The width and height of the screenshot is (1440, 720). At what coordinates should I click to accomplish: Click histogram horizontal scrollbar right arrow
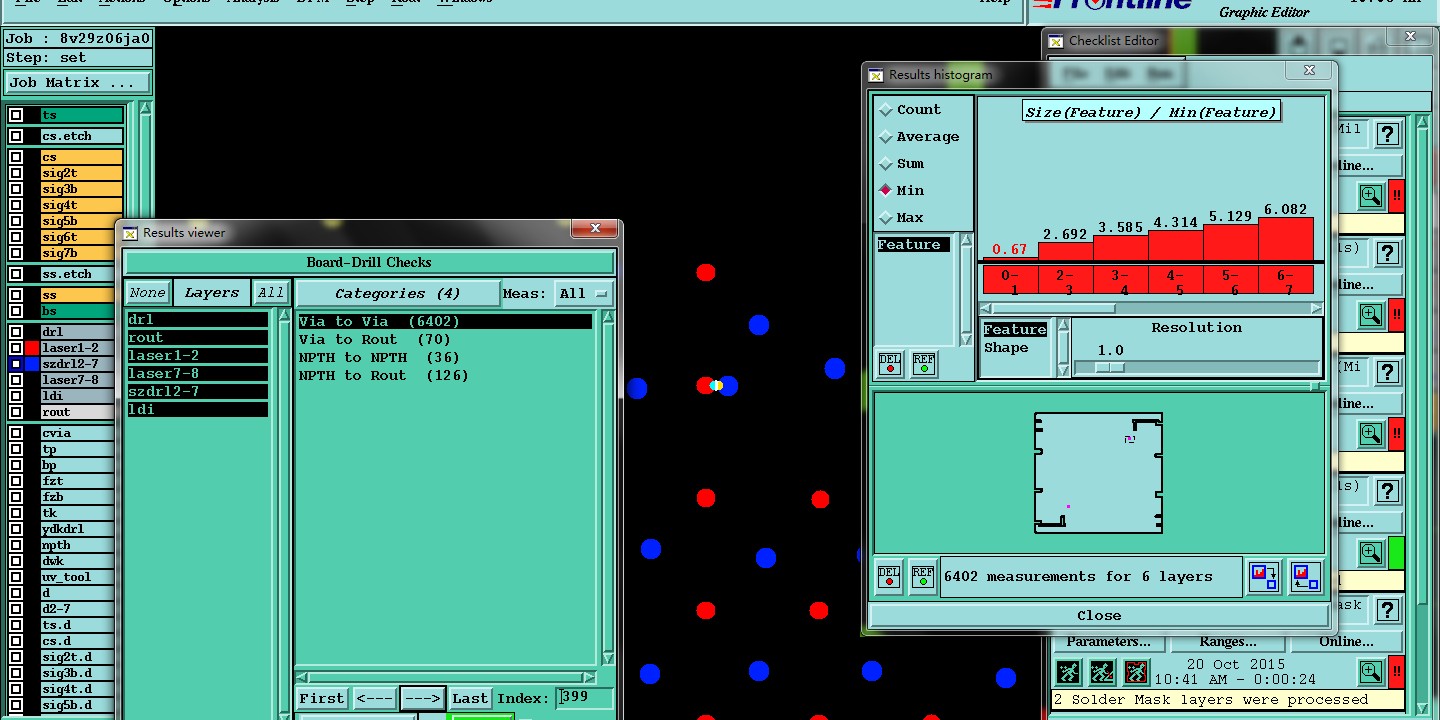[x=1316, y=308]
